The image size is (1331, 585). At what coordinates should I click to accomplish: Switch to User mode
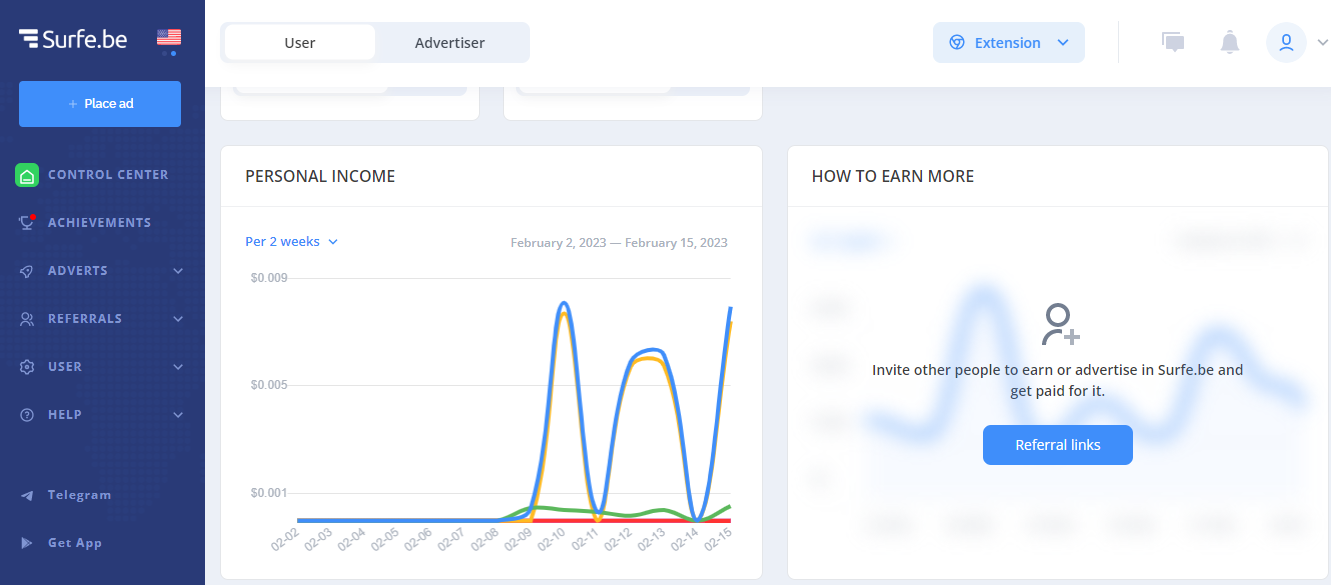tap(300, 43)
